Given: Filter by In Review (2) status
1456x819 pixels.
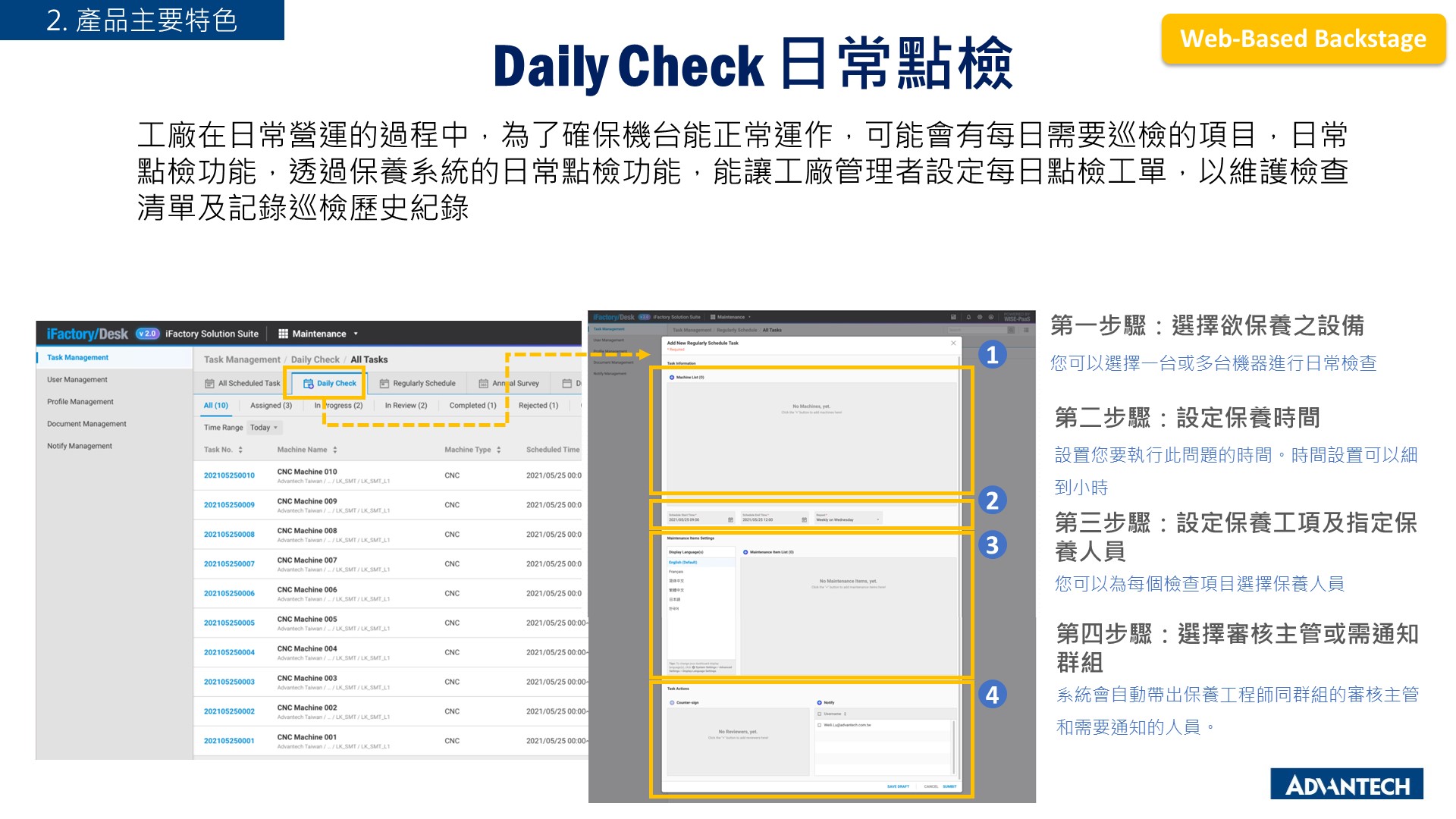Looking at the screenshot, I should 406,406.
